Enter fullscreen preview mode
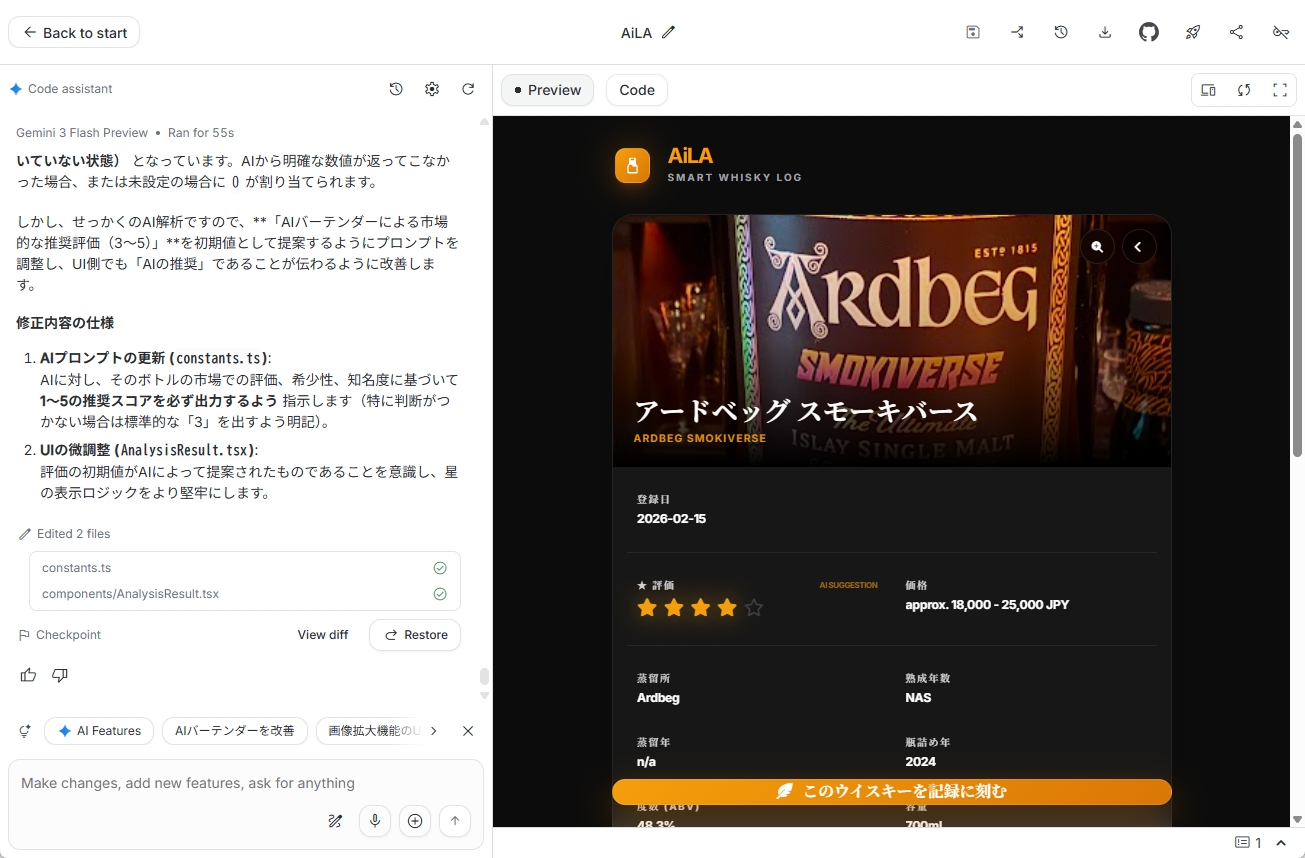This screenshot has width=1305, height=858. (x=1280, y=90)
